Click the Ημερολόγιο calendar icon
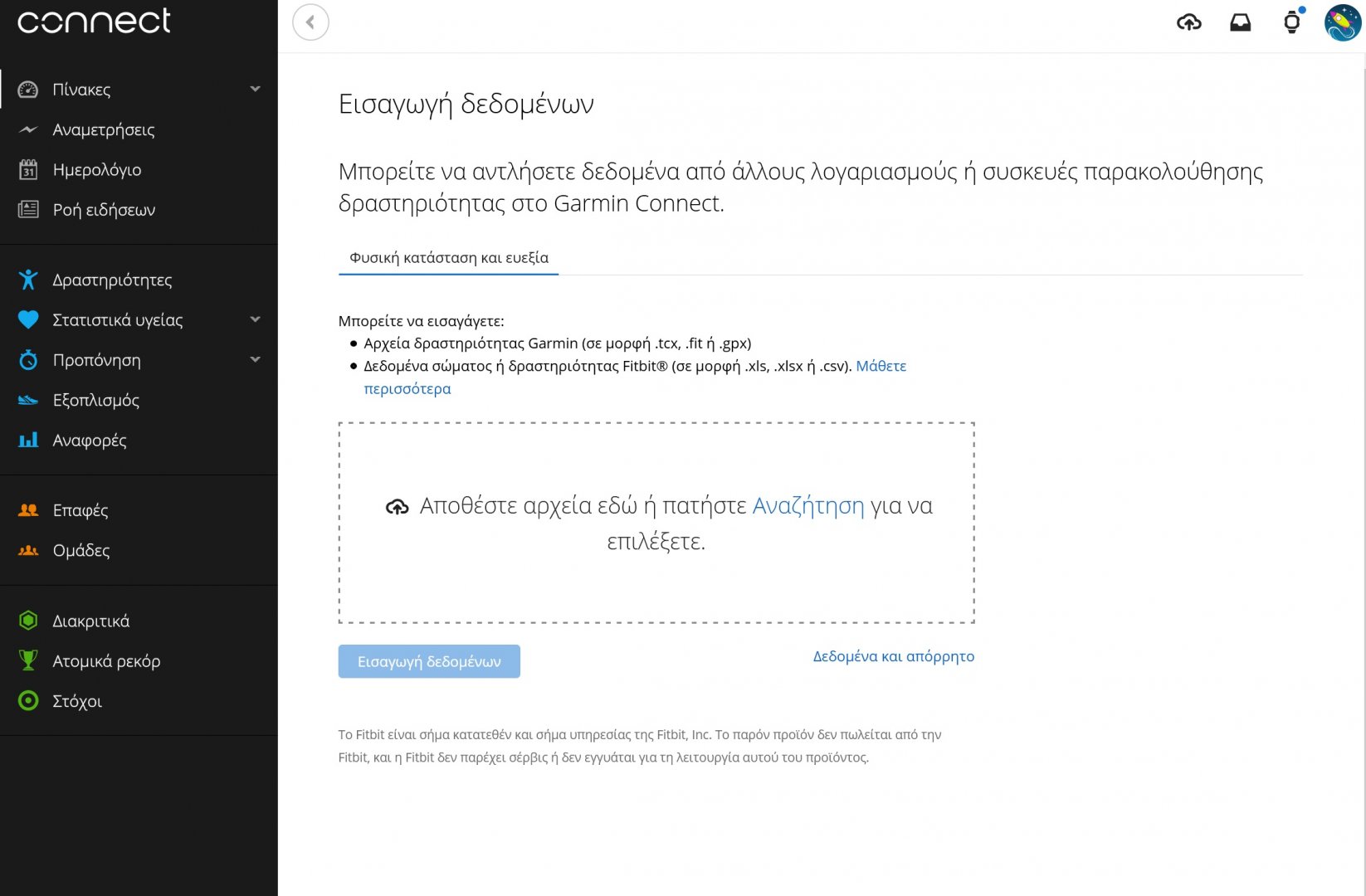Screen dimensions: 1366x896 click(x=28, y=169)
